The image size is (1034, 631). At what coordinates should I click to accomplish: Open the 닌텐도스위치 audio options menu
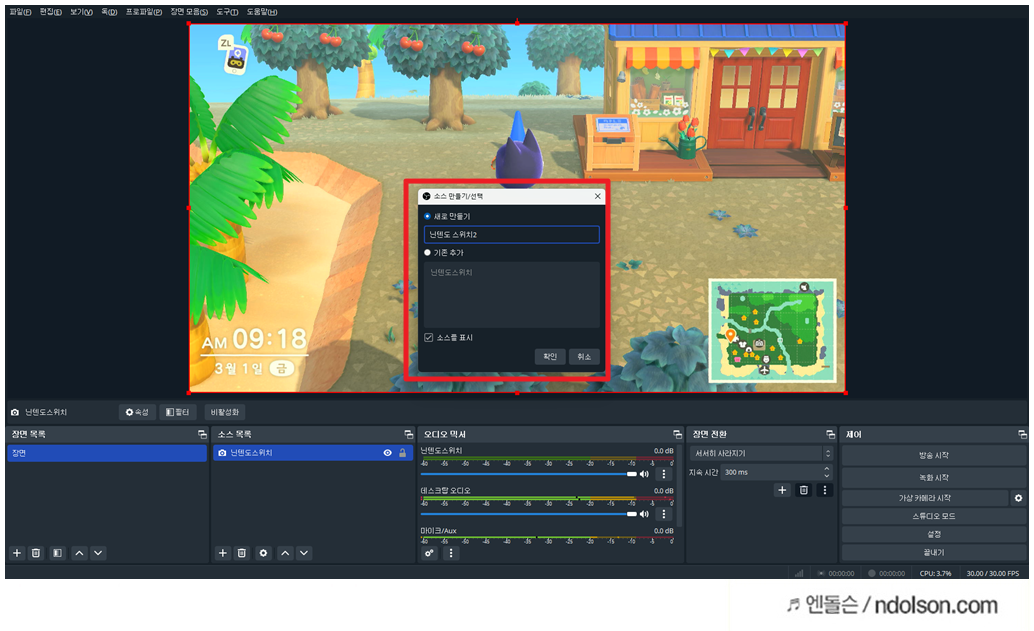point(664,474)
